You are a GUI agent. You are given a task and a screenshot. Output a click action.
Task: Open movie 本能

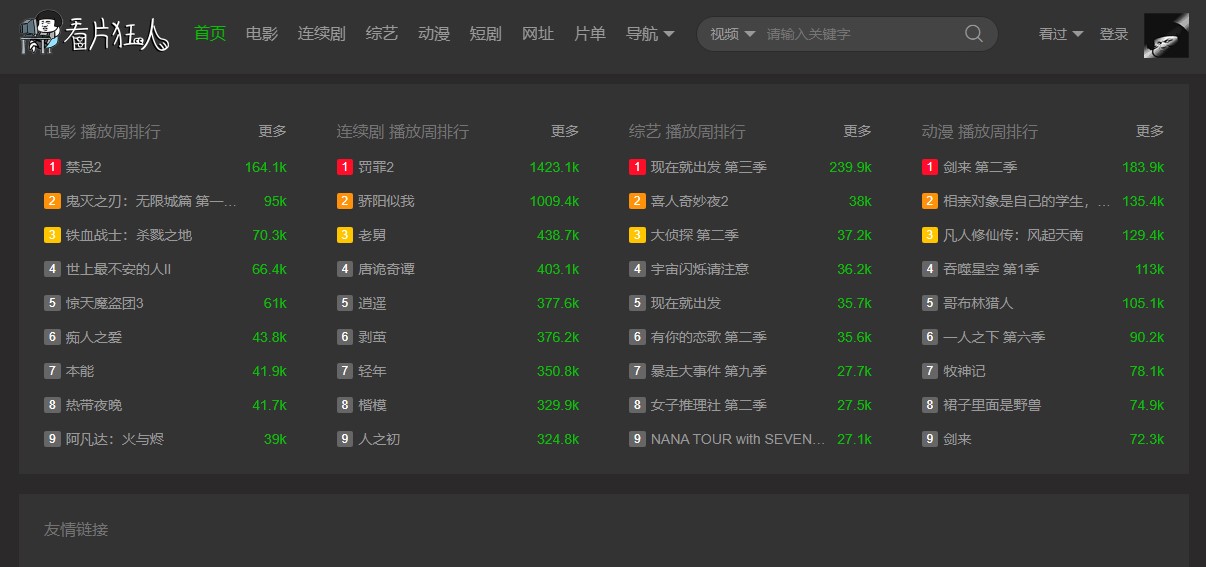(80, 371)
